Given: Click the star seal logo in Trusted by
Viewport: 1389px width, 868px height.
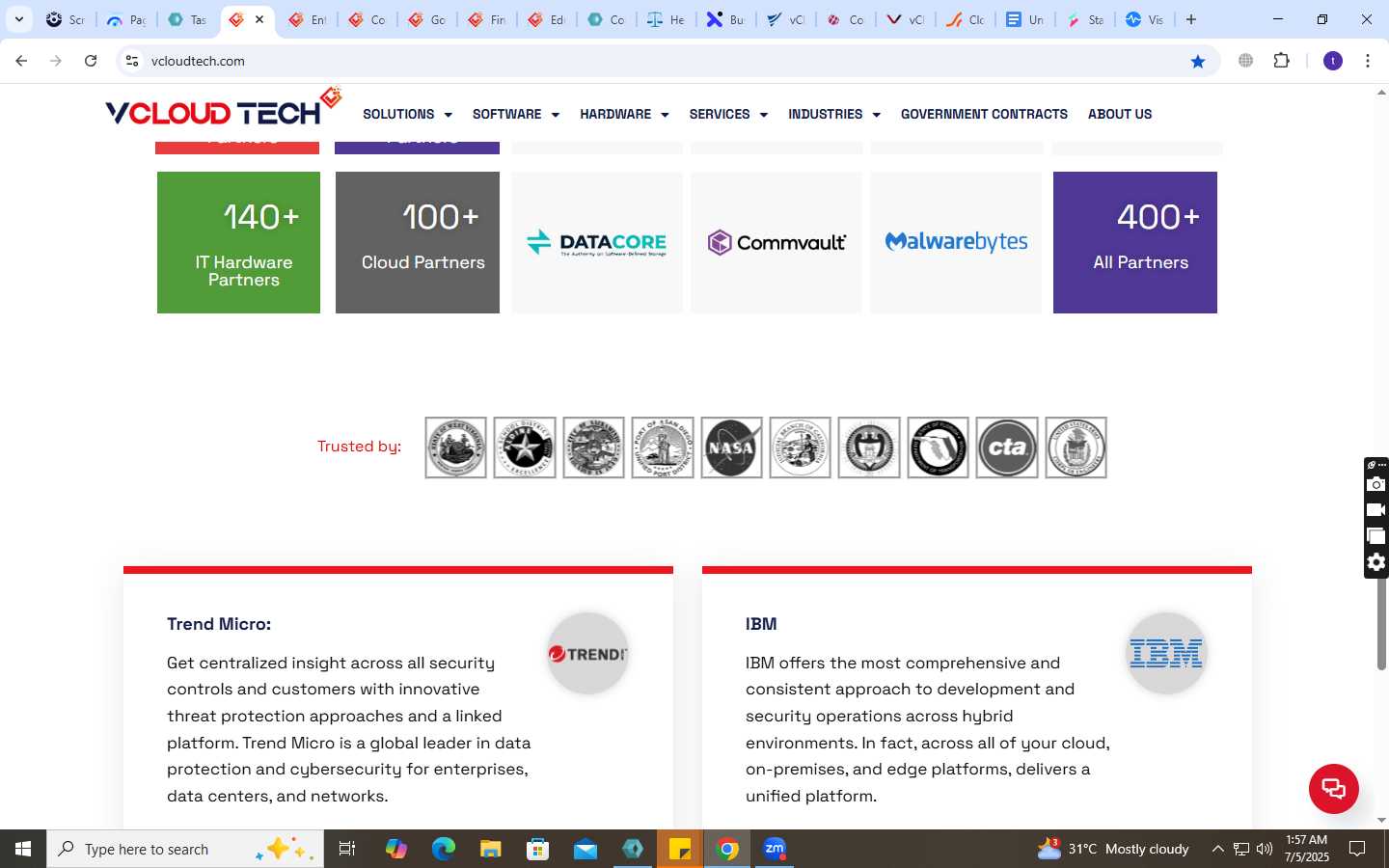Looking at the screenshot, I should pyautogui.click(x=525, y=448).
